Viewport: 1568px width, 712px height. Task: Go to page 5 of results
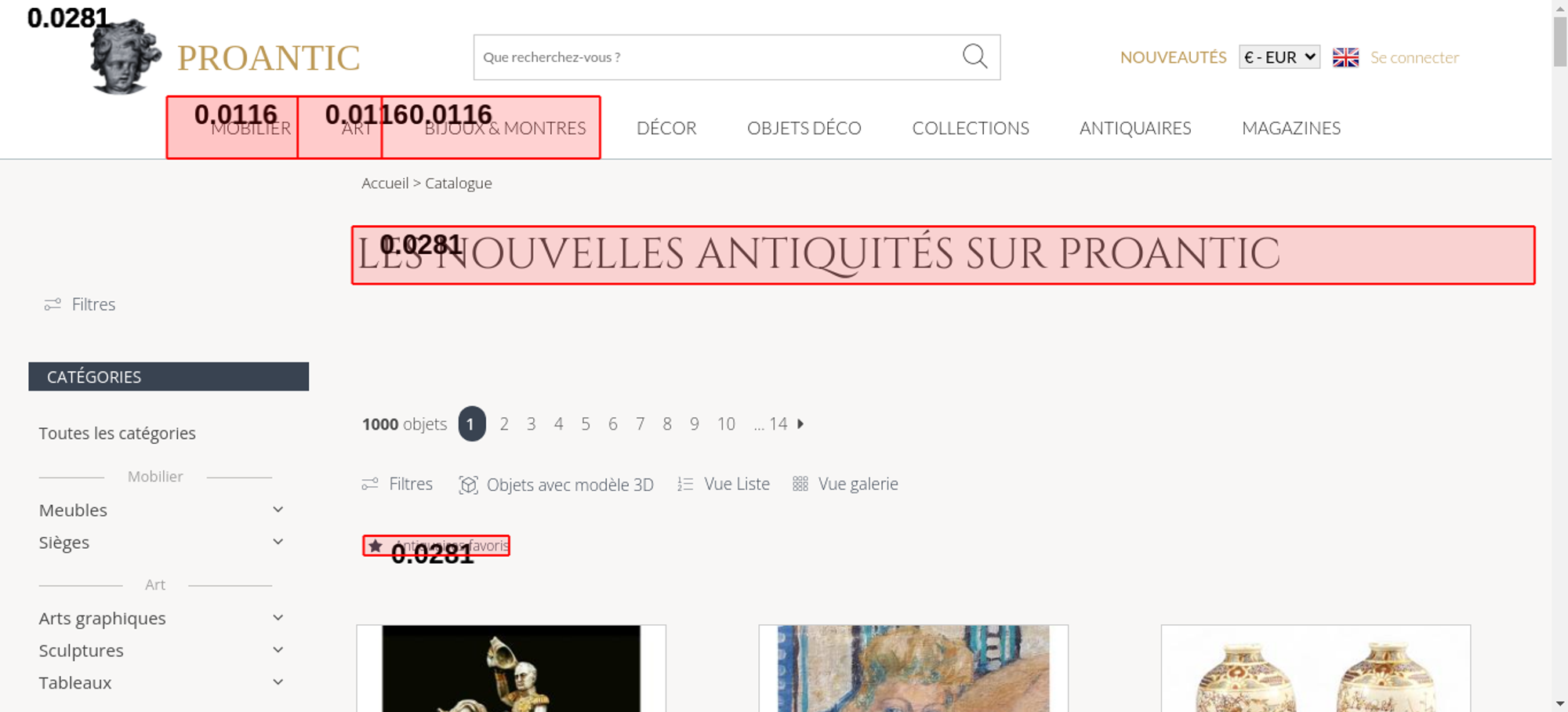586,424
